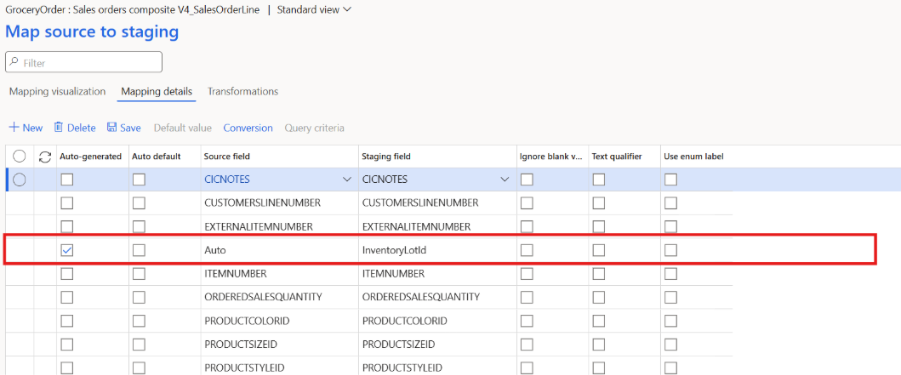Check Ignore blank values for PRODUCTSIZEID row

coord(526,345)
